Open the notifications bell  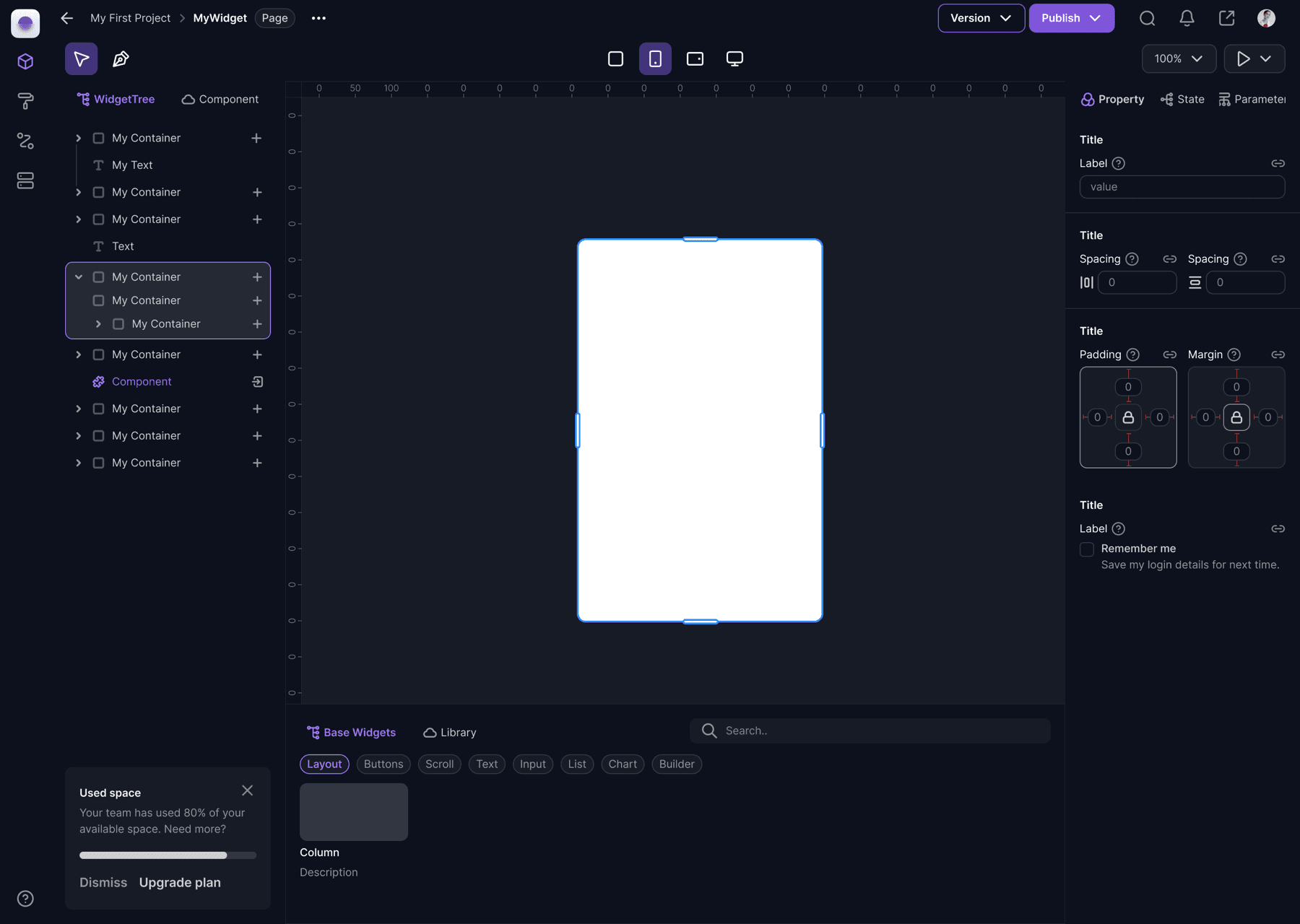pyautogui.click(x=1187, y=19)
